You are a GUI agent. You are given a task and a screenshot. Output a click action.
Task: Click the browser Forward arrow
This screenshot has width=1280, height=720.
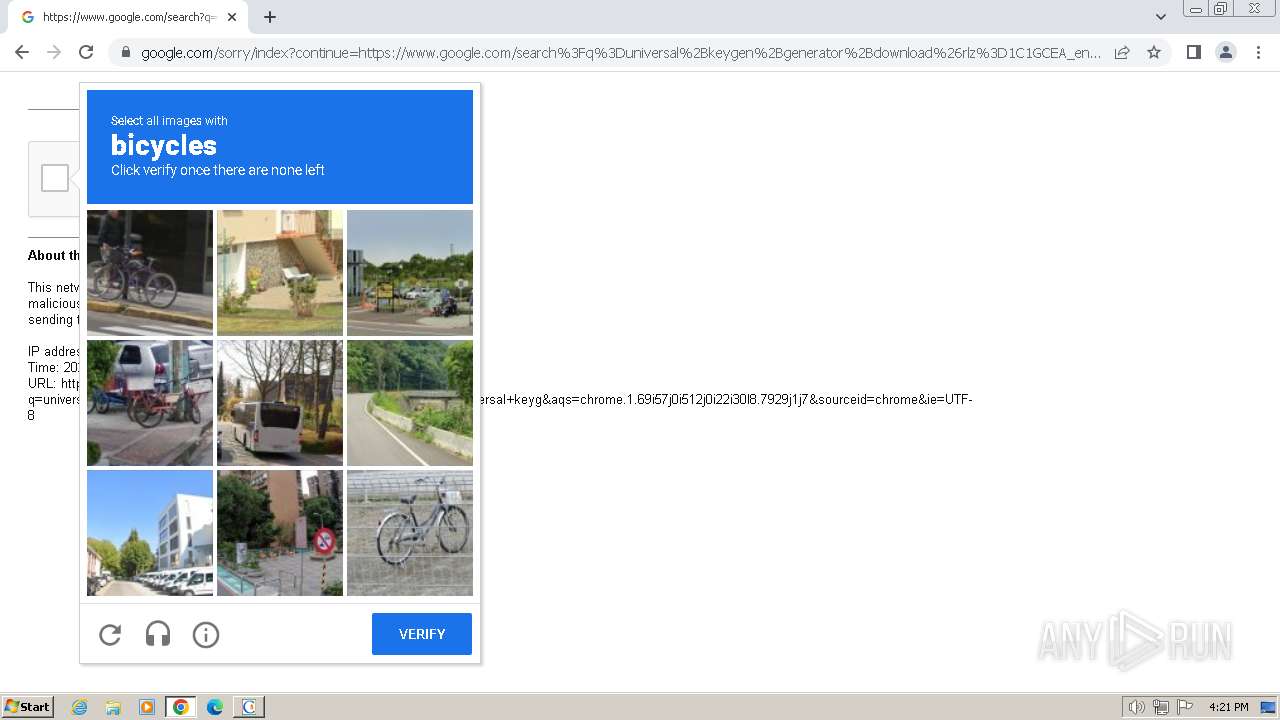click(54, 52)
